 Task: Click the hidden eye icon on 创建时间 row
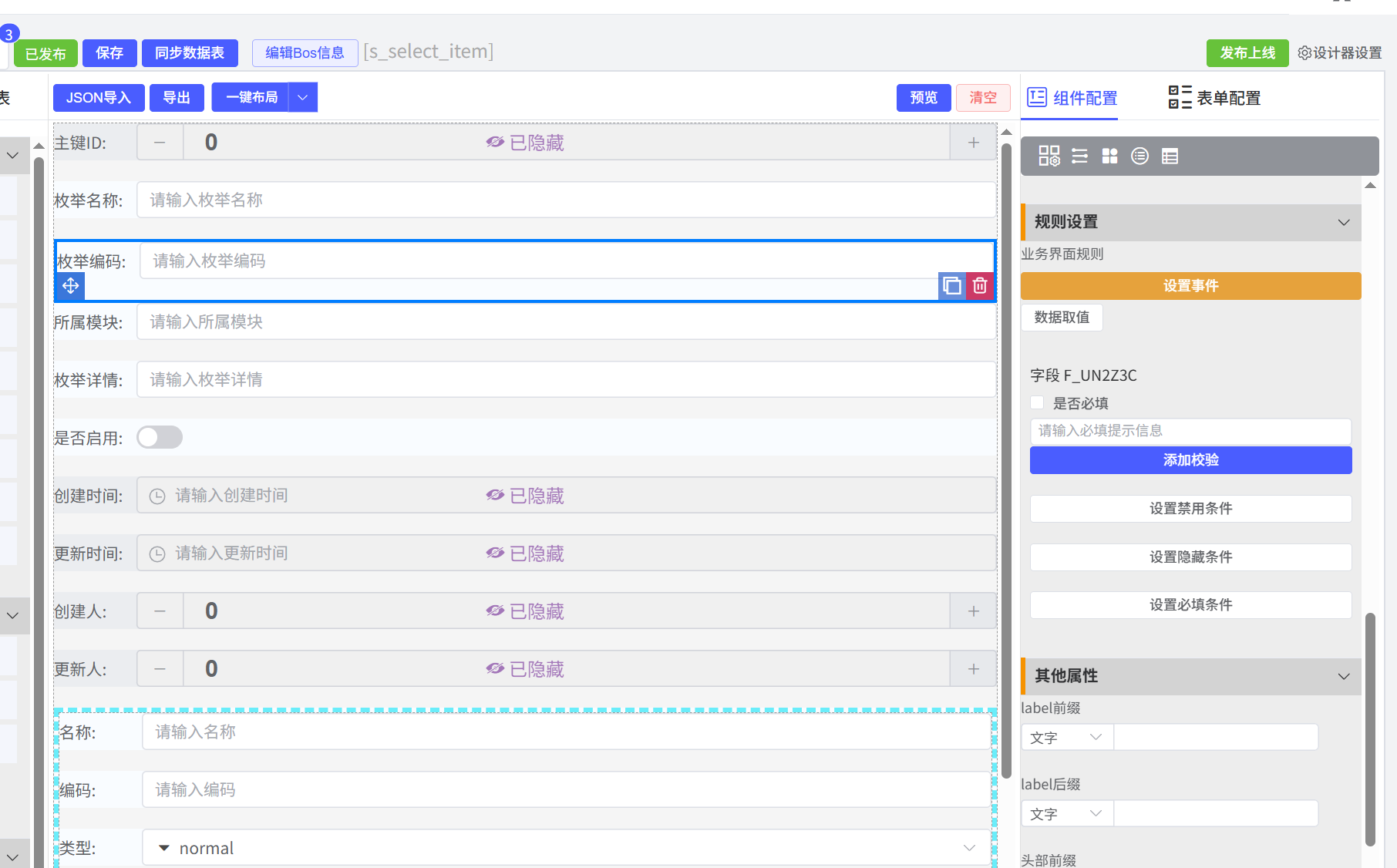click(495, 496)
